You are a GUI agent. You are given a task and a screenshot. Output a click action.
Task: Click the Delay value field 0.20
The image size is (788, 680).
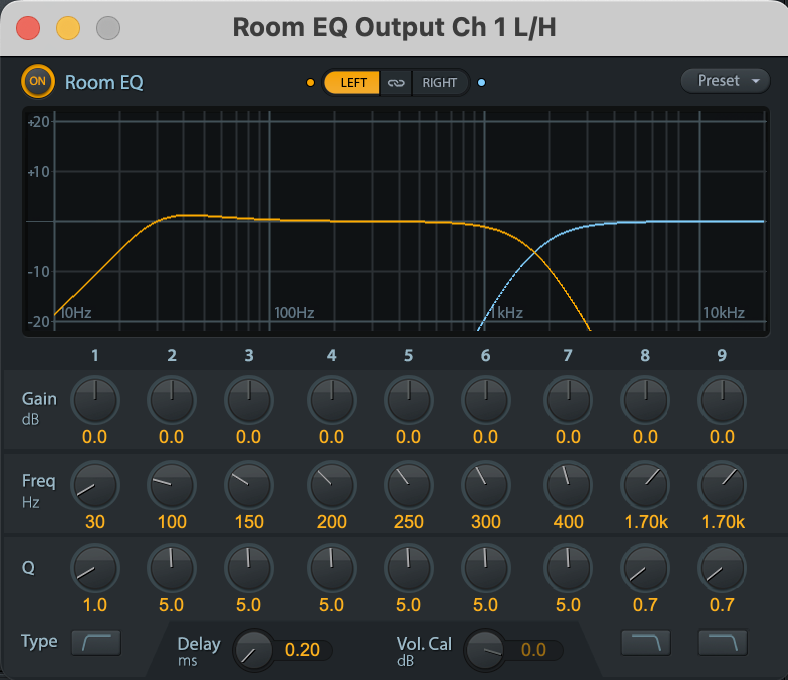point(303,650)
